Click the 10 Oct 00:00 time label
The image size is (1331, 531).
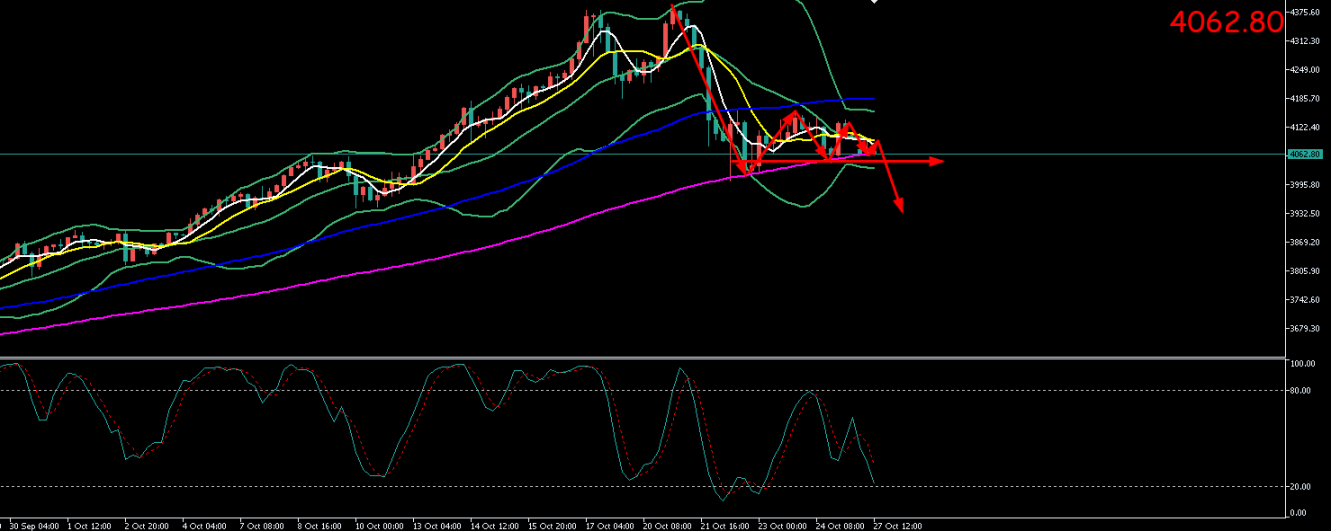click(x=379, y=525)
